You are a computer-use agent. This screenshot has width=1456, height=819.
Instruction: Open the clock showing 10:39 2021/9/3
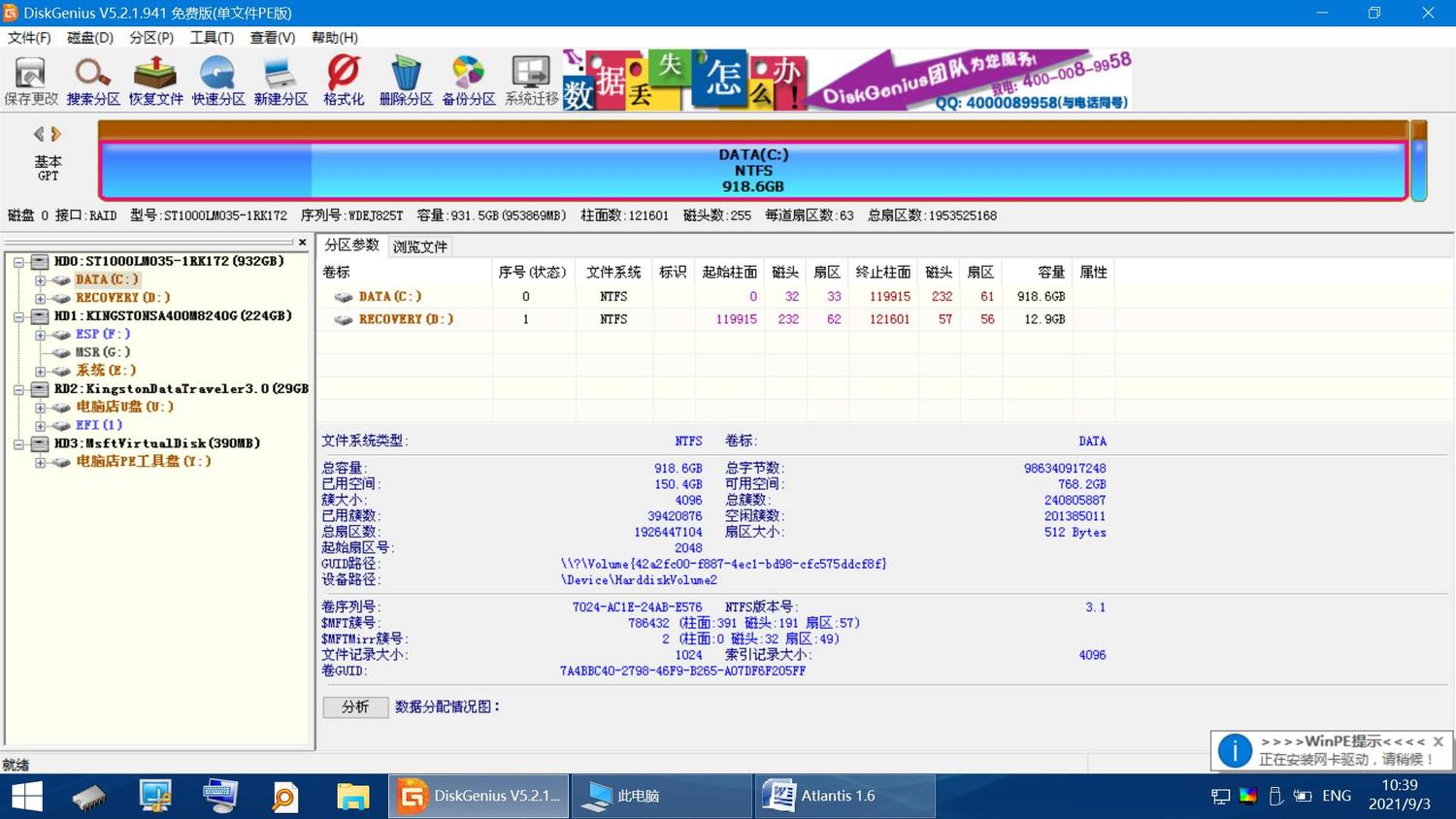1399,795
